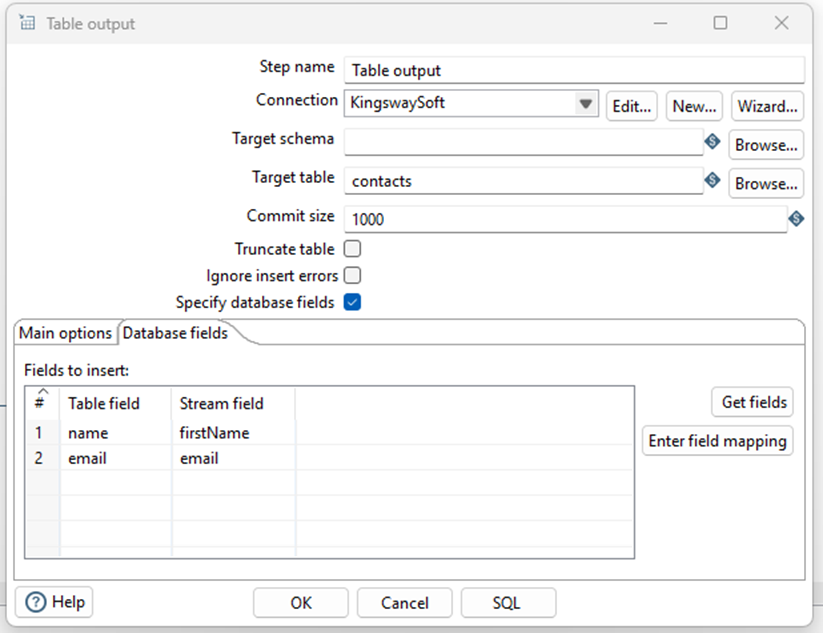This screenshot has width=823, height=633.
Task: Select the Database fields tab
Action: [x=175, y=332]
